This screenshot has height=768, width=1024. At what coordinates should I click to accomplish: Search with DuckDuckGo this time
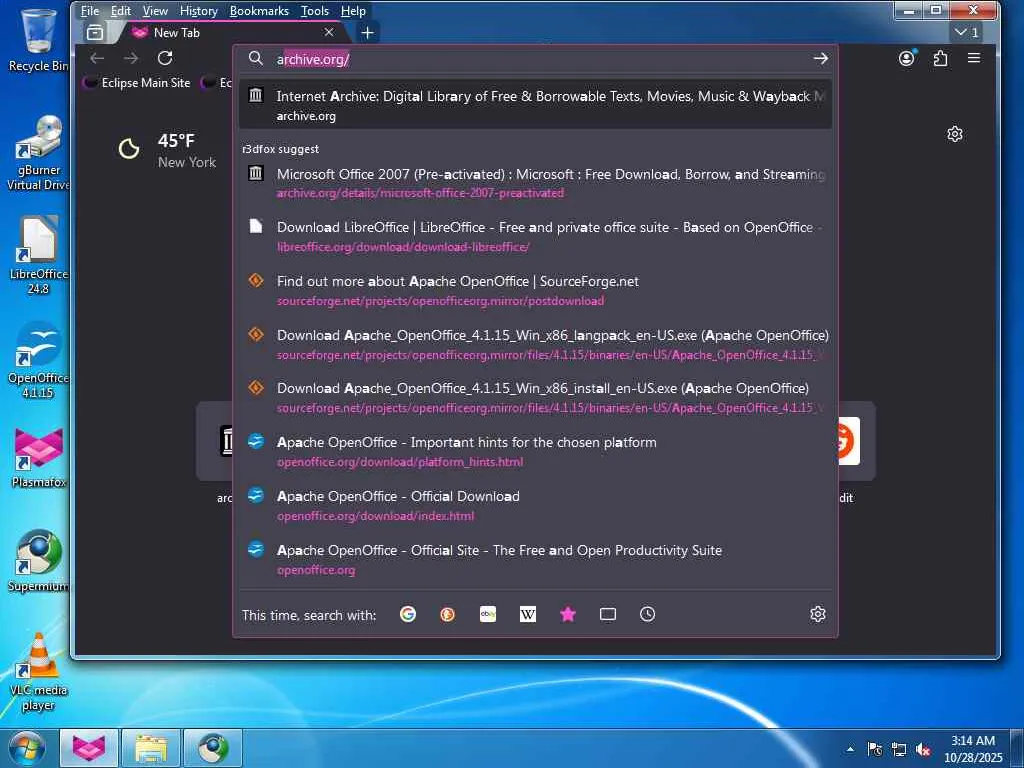coord(447,614)
